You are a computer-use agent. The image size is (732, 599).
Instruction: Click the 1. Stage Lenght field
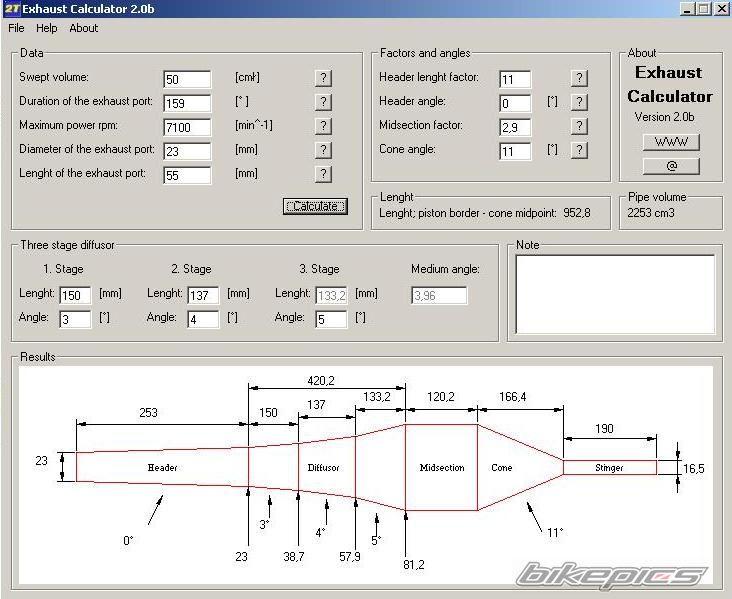tap(75, 295)
